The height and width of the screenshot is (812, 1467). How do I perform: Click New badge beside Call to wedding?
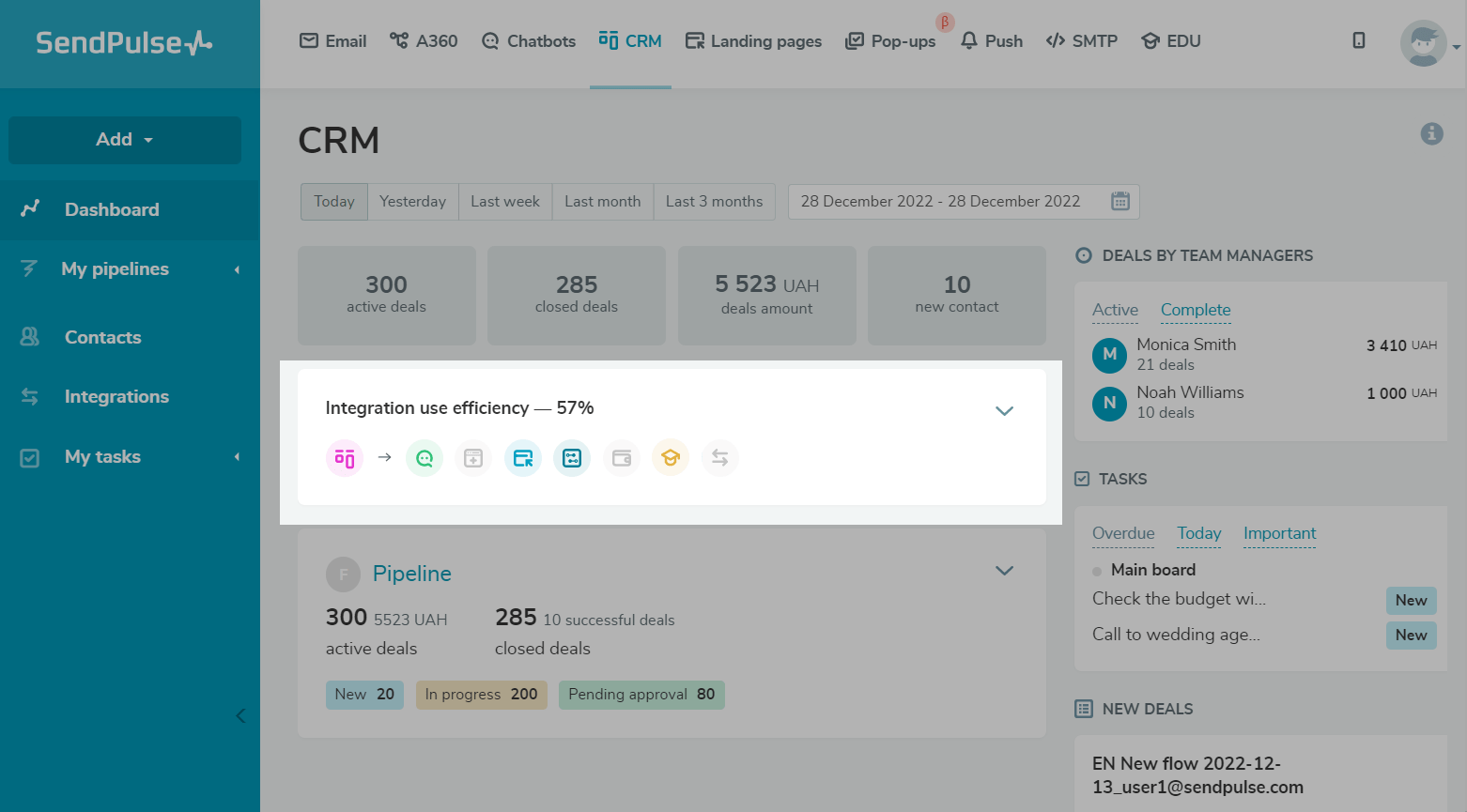tap(1412, 636)
